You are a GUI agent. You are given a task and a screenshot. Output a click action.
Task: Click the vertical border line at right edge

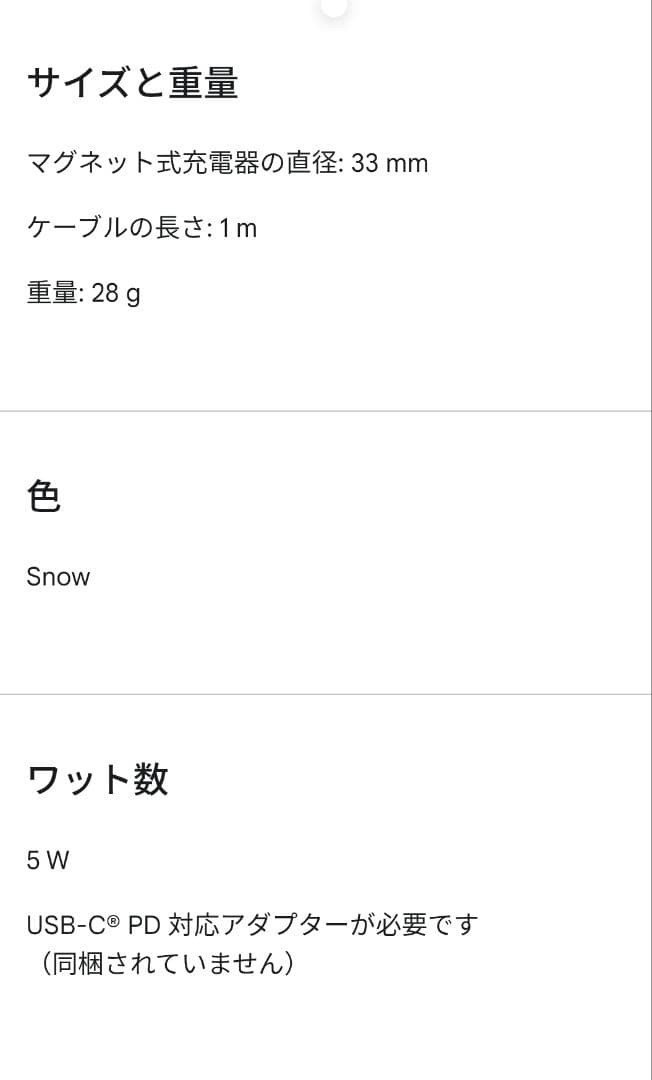click(x=650, y=540)
